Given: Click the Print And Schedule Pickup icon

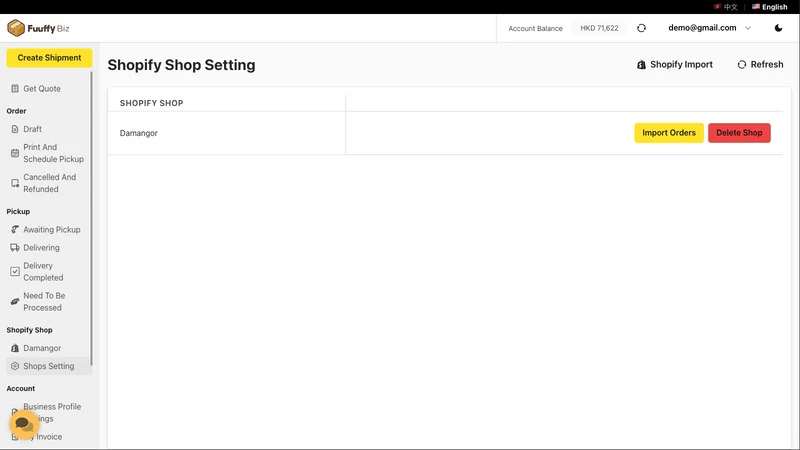Looking at the screenshot, I should point(15,153).
